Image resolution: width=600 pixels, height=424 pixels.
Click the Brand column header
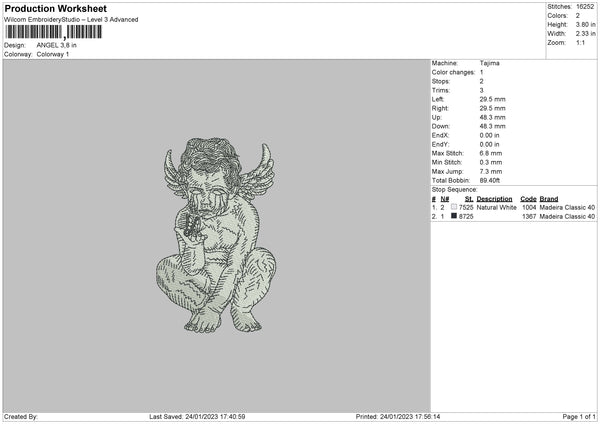click(549, 199)
